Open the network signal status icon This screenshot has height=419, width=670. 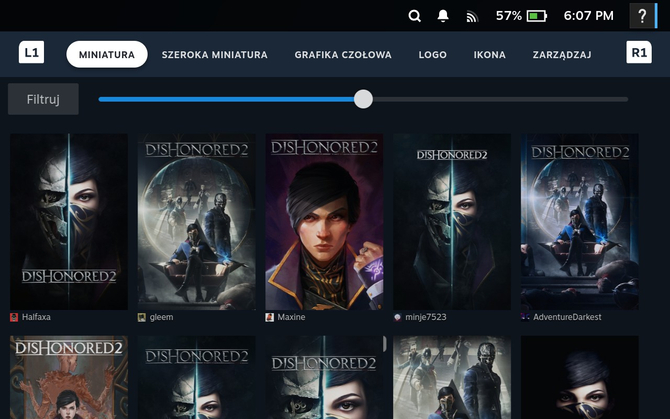472,17
